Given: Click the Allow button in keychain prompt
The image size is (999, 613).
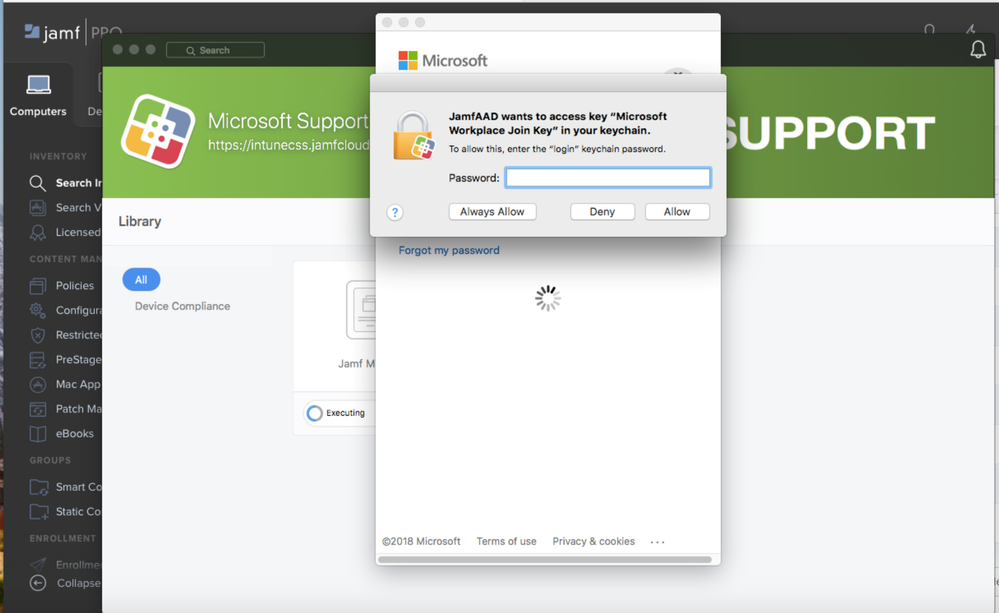Looking at the screenshot, I should [677, 212].
